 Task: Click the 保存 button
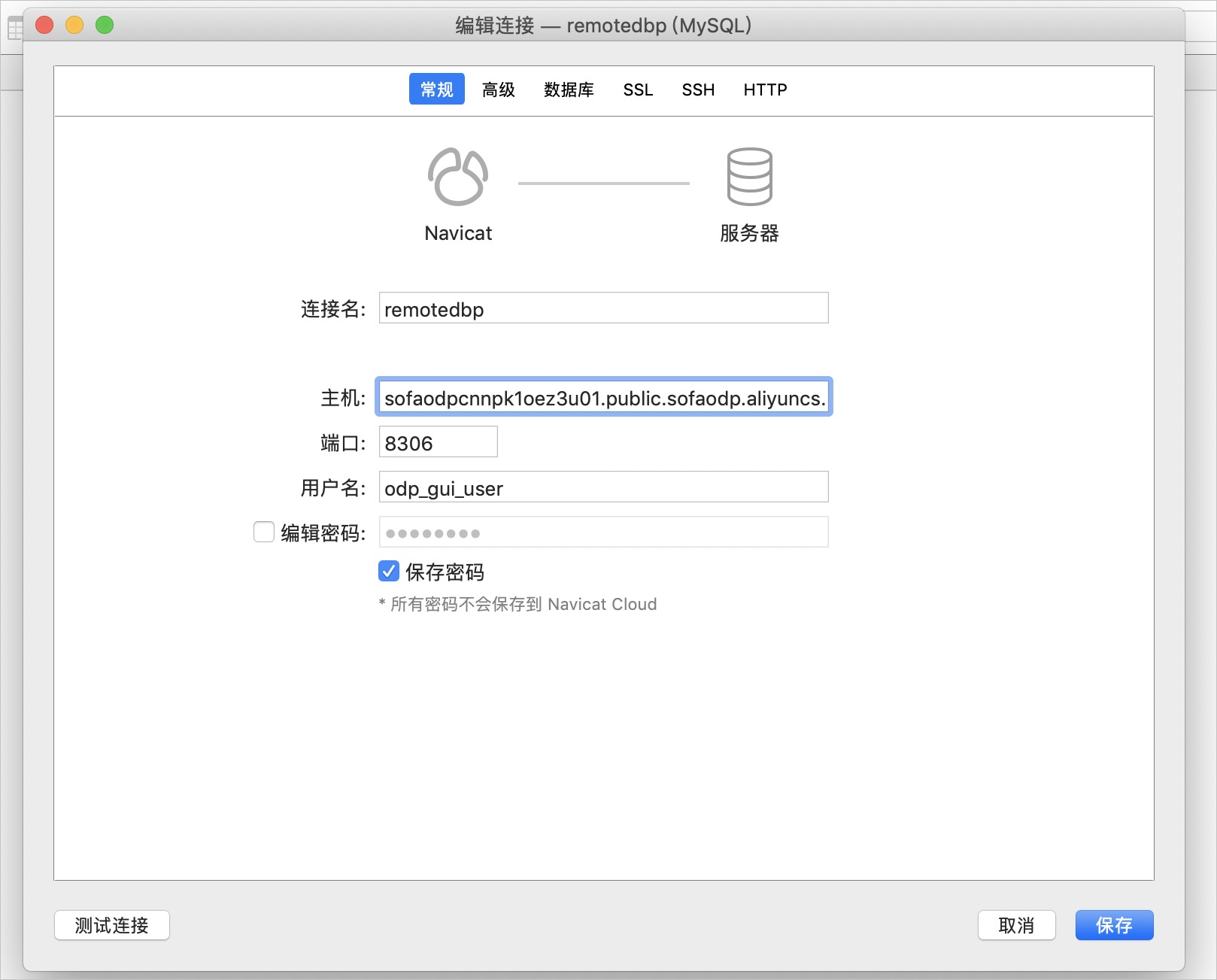coord(1114,925)
